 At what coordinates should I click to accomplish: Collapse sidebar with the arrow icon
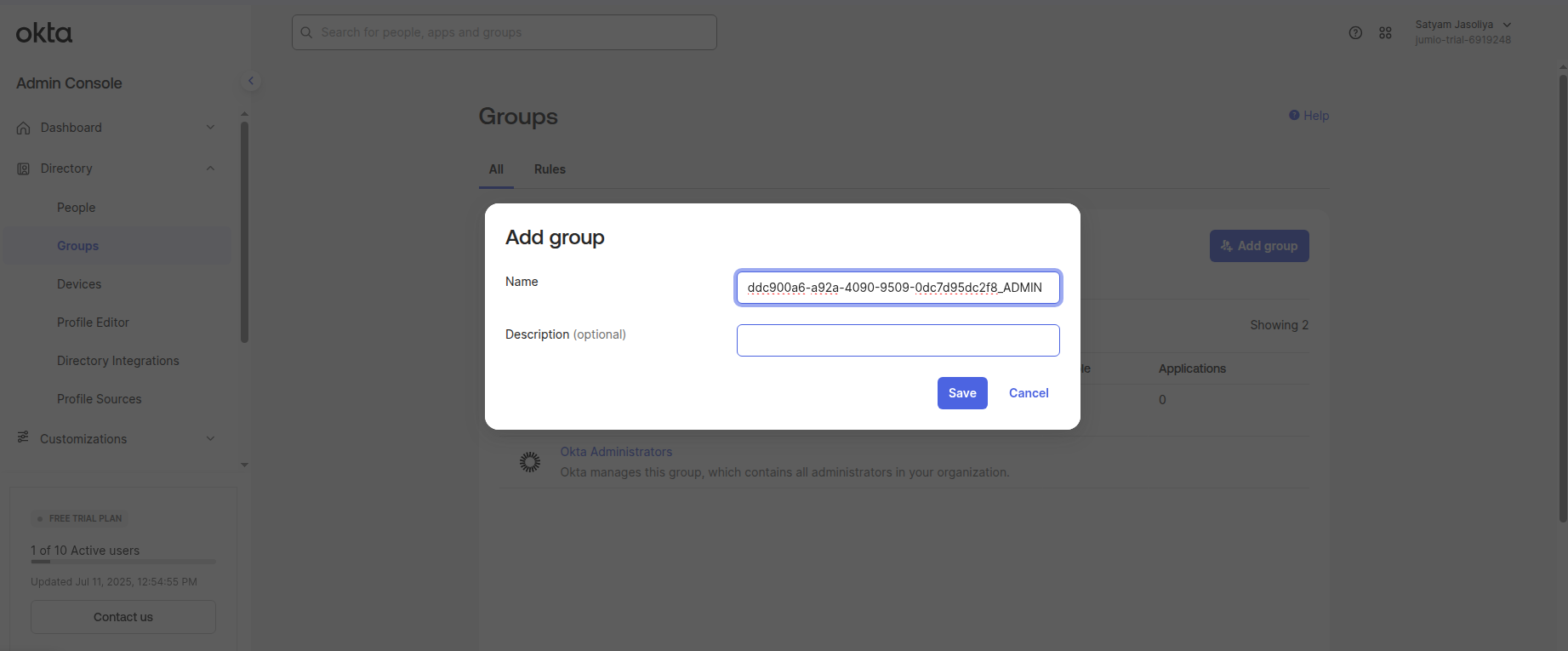(x=251, y=81)
